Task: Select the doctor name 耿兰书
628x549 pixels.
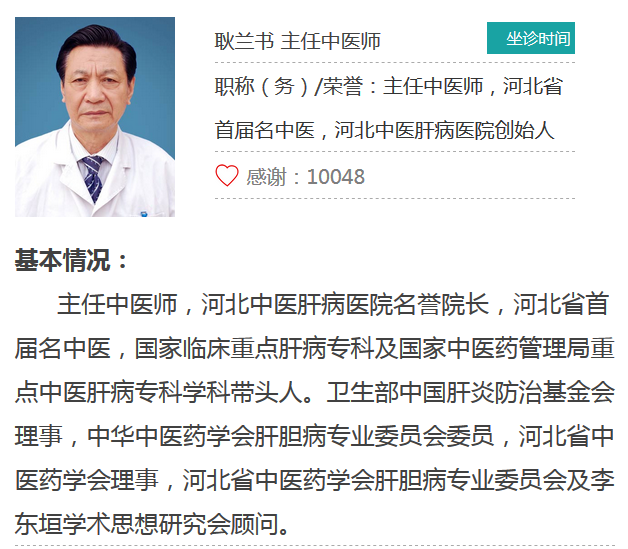Action: (x=244, y=41)
